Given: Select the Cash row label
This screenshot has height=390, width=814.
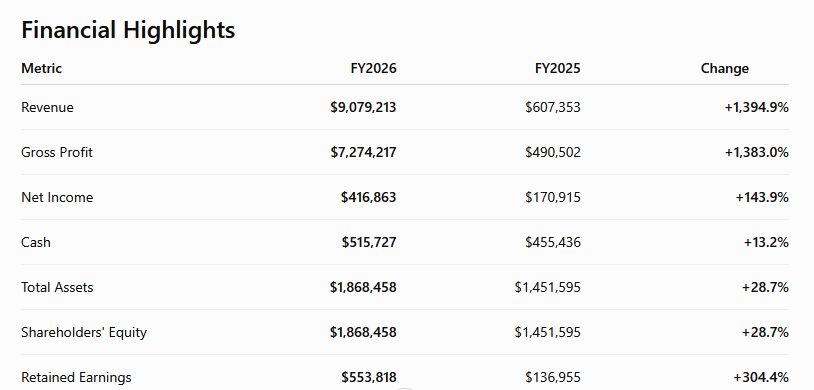Looking at the screenshot, I should pyautogui.click(x=36, y=243).
